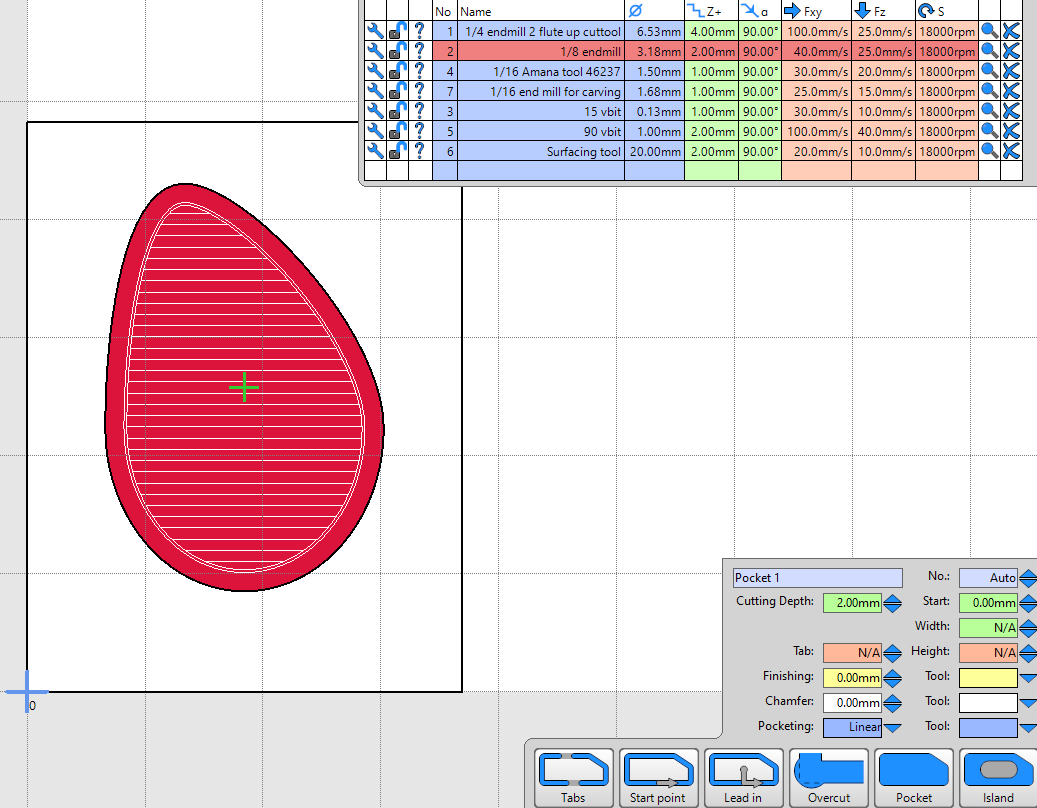Click the Pocket 1 name field

point(816,578)
